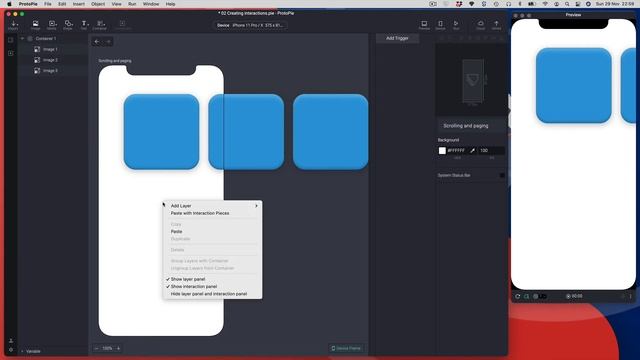Image resolution: width=640 pixels, height=360 pixels.
Task: Click top icon in left sidebar strip
Action: pos(11,40)
